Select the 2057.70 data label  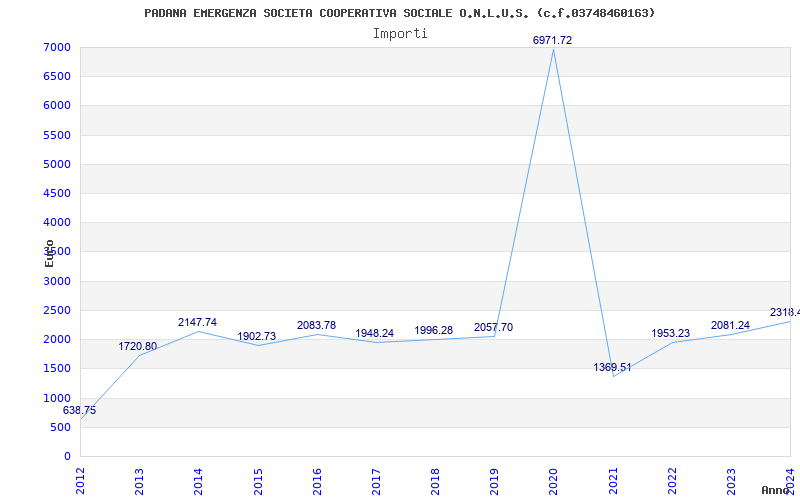[x=493, y=328]
